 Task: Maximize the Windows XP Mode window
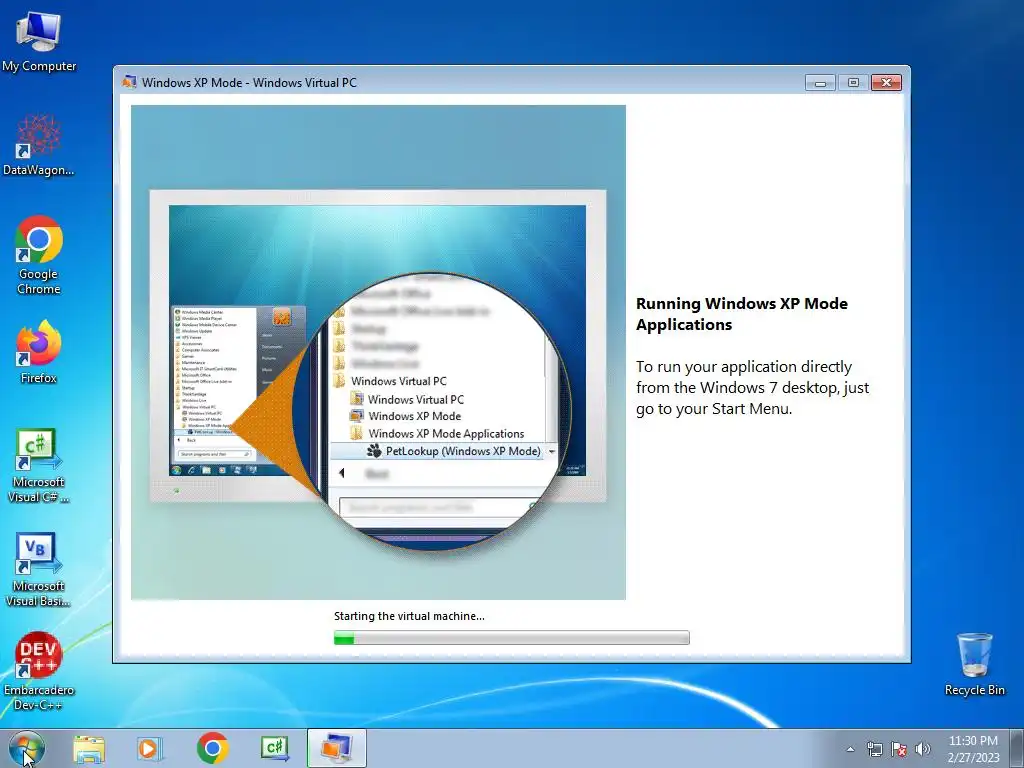853,83
